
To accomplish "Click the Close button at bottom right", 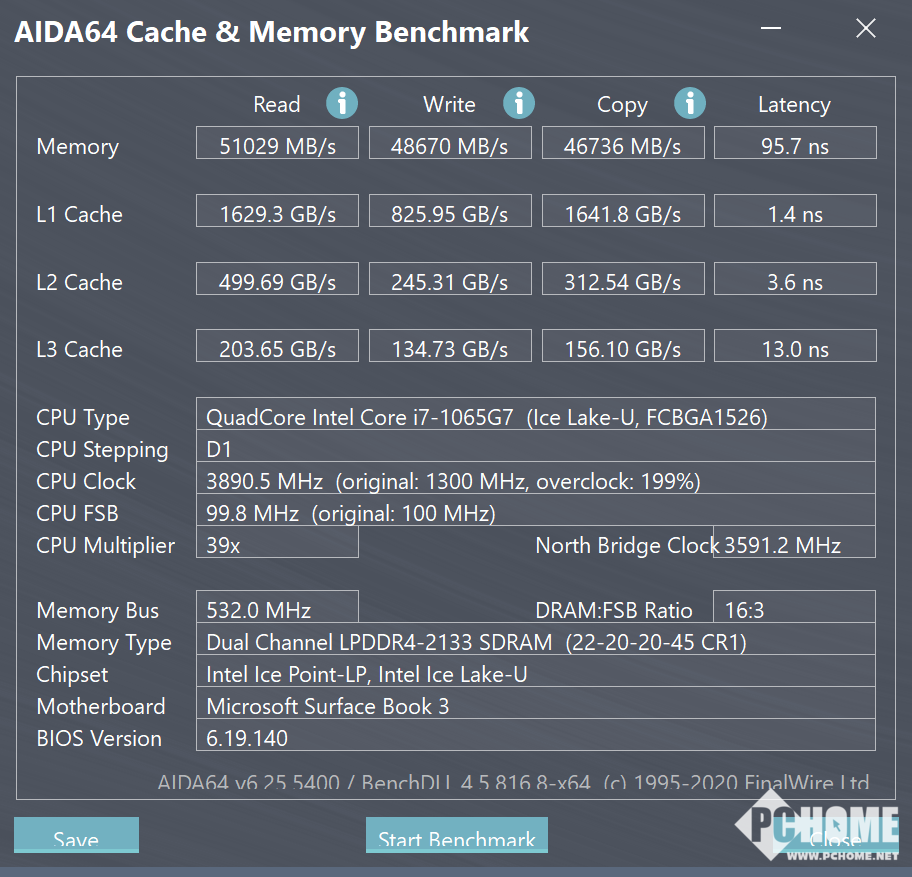I will coord(835,837).
